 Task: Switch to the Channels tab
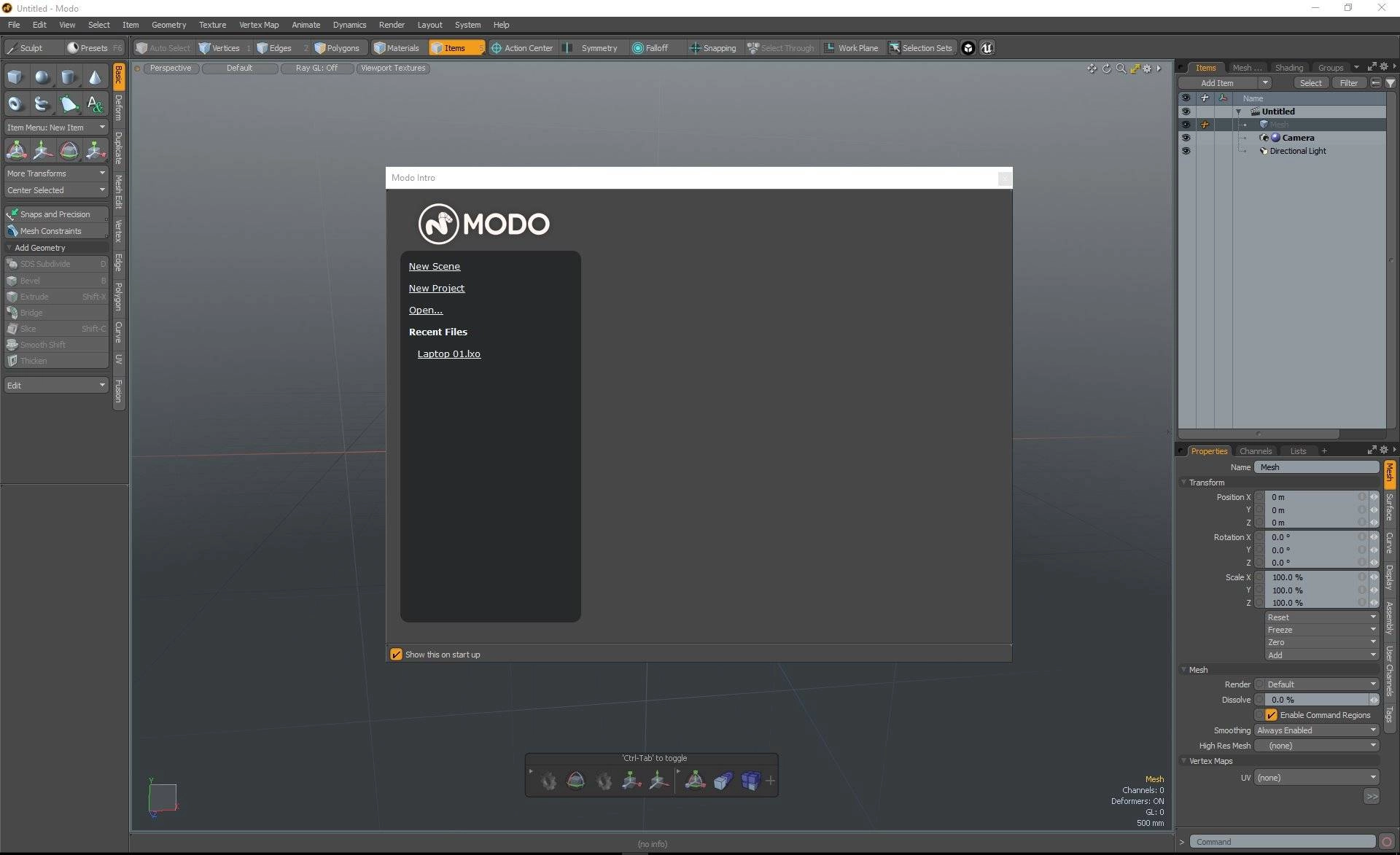pyautogui.click(x=1255, y=451)
